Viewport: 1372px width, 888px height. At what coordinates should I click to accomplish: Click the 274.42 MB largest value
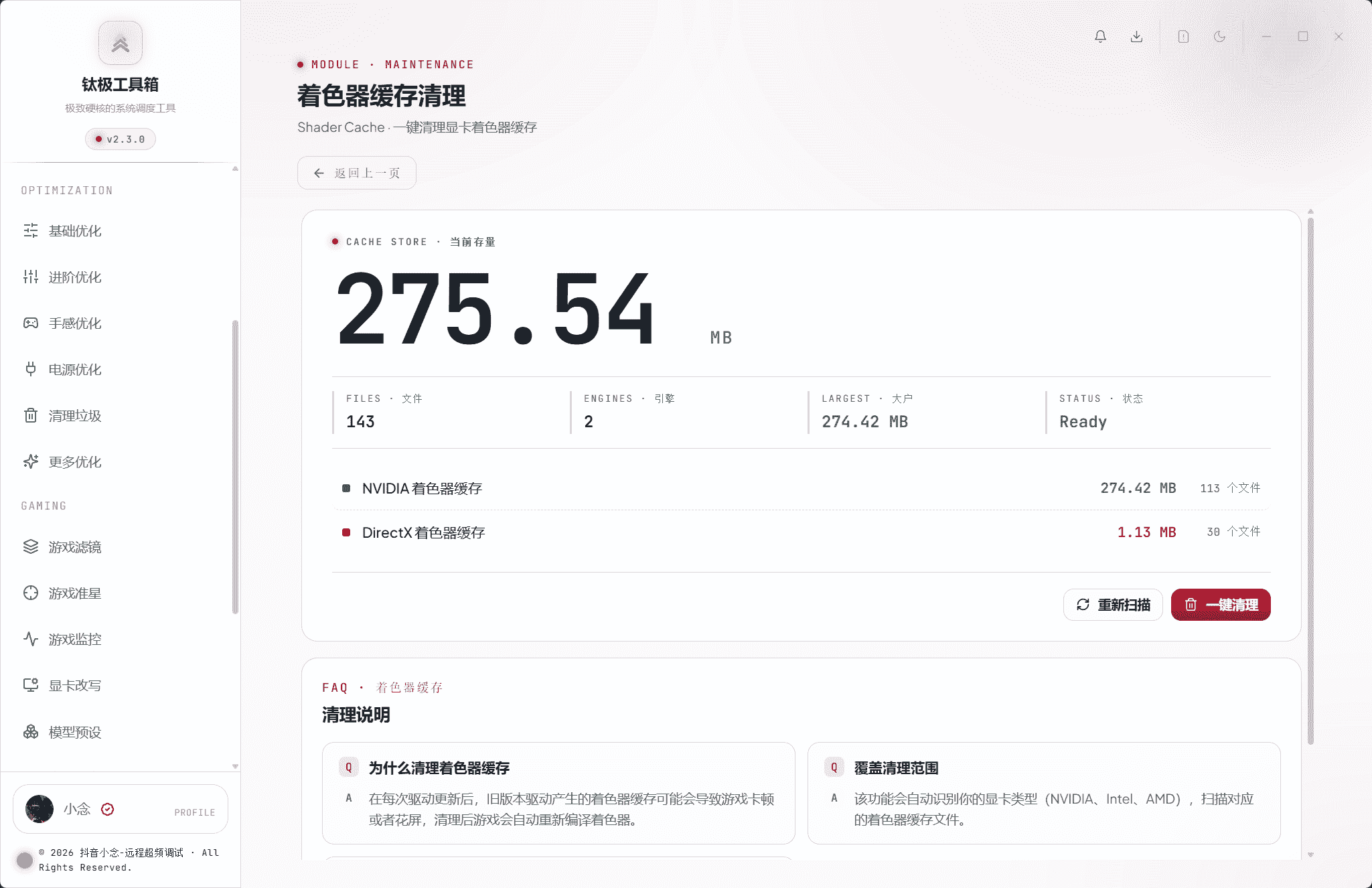864,422
